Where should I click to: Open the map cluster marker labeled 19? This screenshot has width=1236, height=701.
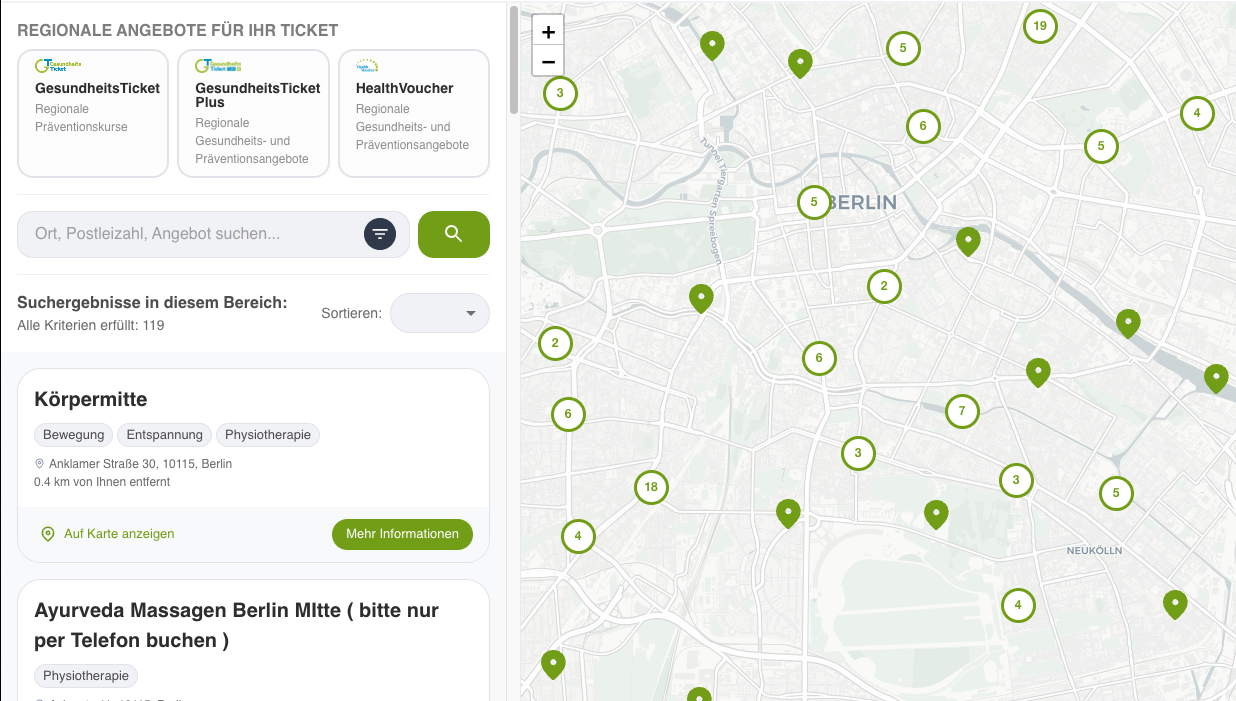coord(1040,26)
